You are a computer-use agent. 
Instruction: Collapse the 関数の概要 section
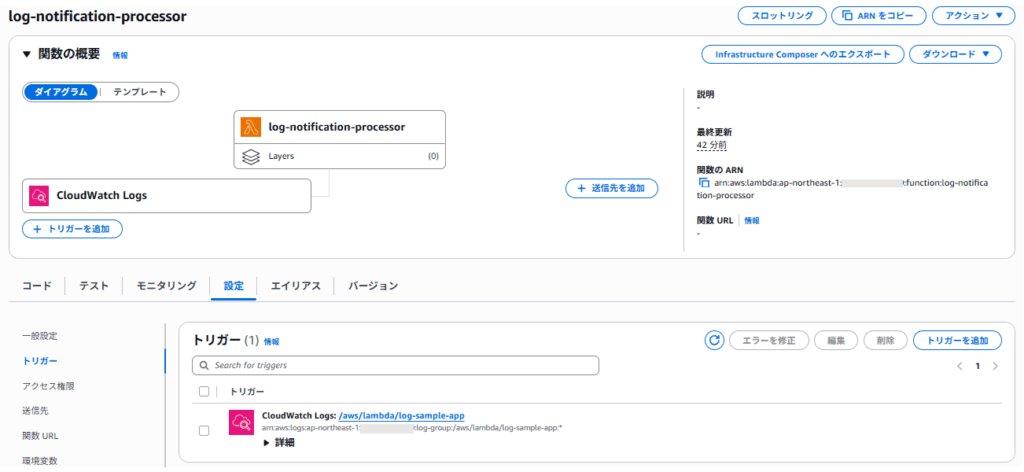coord(27,54)
